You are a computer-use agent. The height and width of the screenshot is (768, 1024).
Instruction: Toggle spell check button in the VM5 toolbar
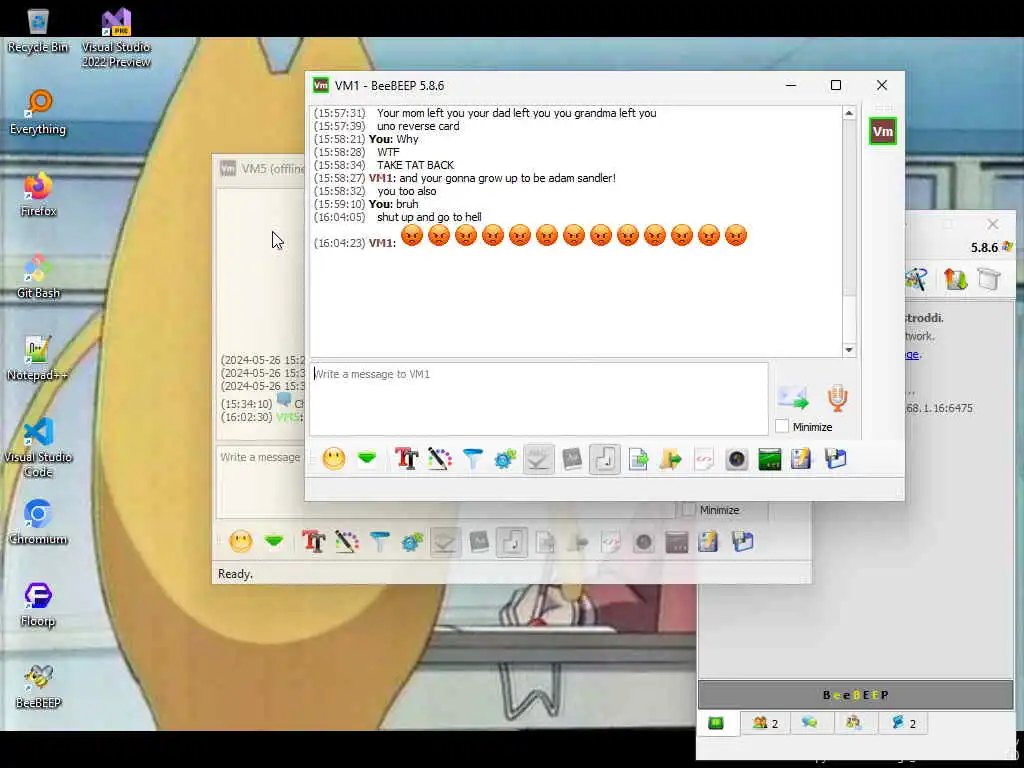pyautogui.click(x=445, y=542)
